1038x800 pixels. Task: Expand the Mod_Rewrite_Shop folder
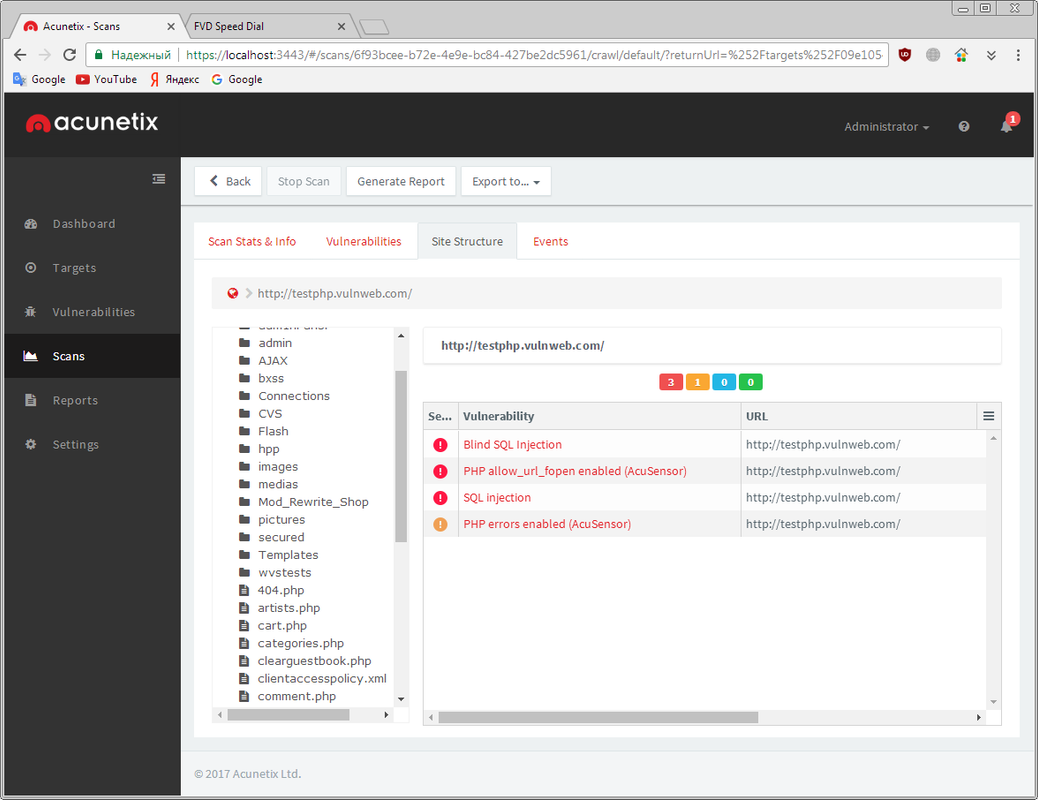[x=313, y=502]
